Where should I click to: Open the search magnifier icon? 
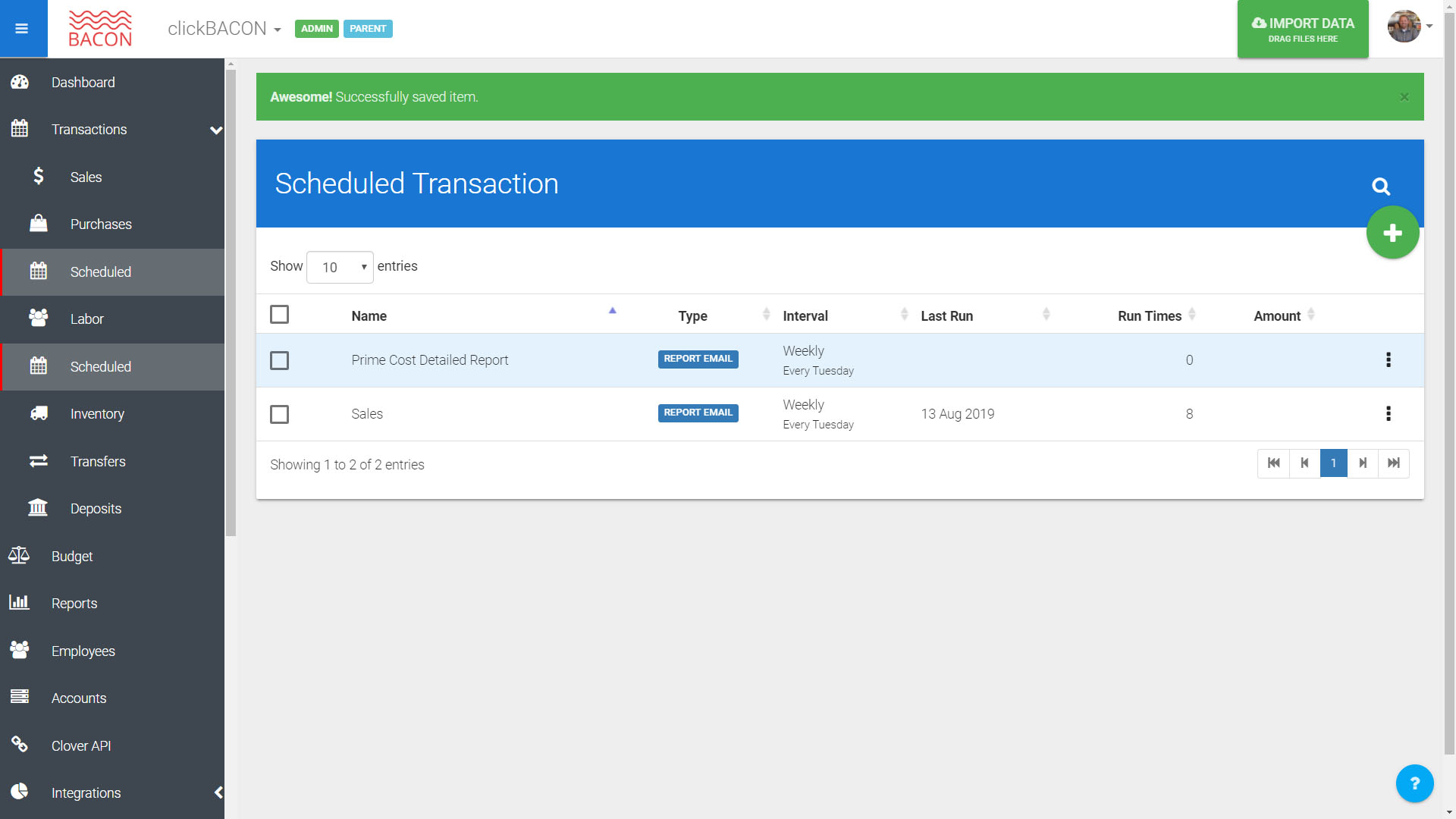(x=1380, y=187)
